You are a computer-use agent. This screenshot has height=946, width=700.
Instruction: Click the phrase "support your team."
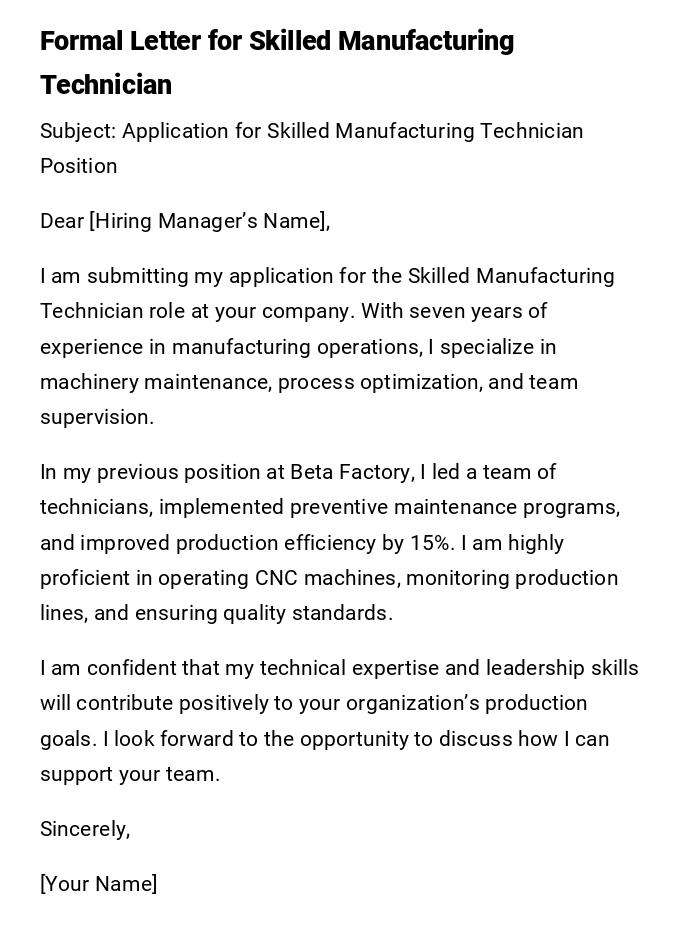tap(130, 774)
